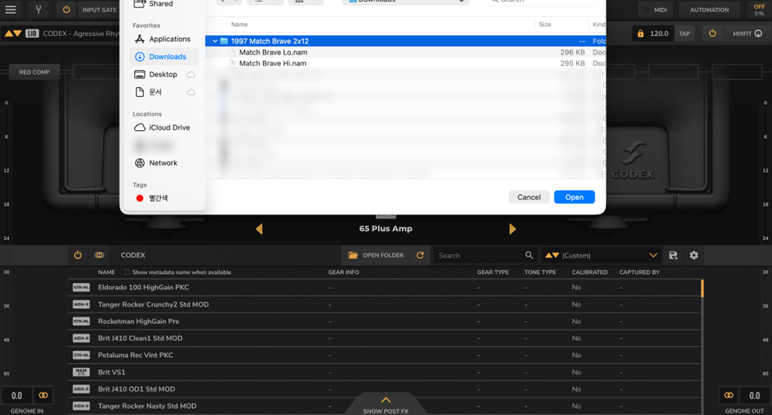Open iCloud Drive location
772x415 pixels.
[x=164, y=128]
